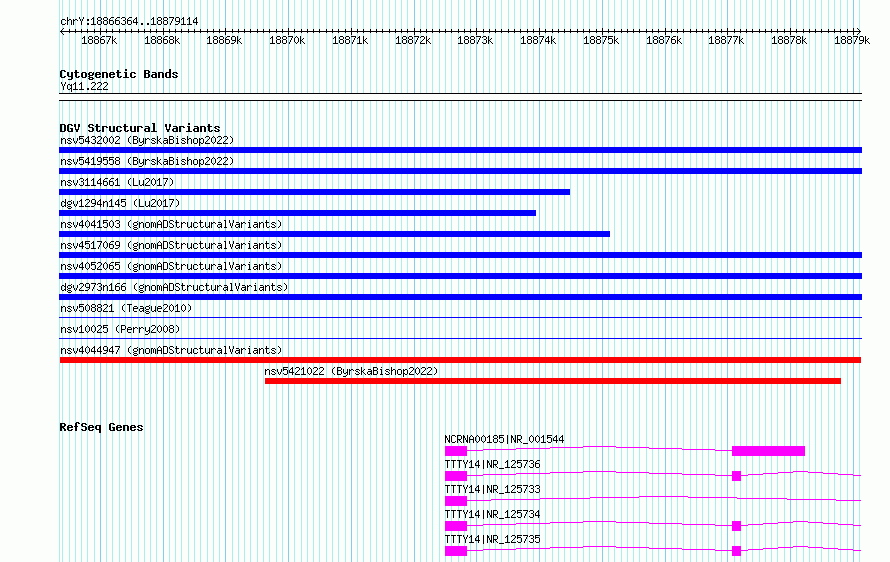Click the 18879k ruler mark
The image size is (890, 562).
[852, 40]
